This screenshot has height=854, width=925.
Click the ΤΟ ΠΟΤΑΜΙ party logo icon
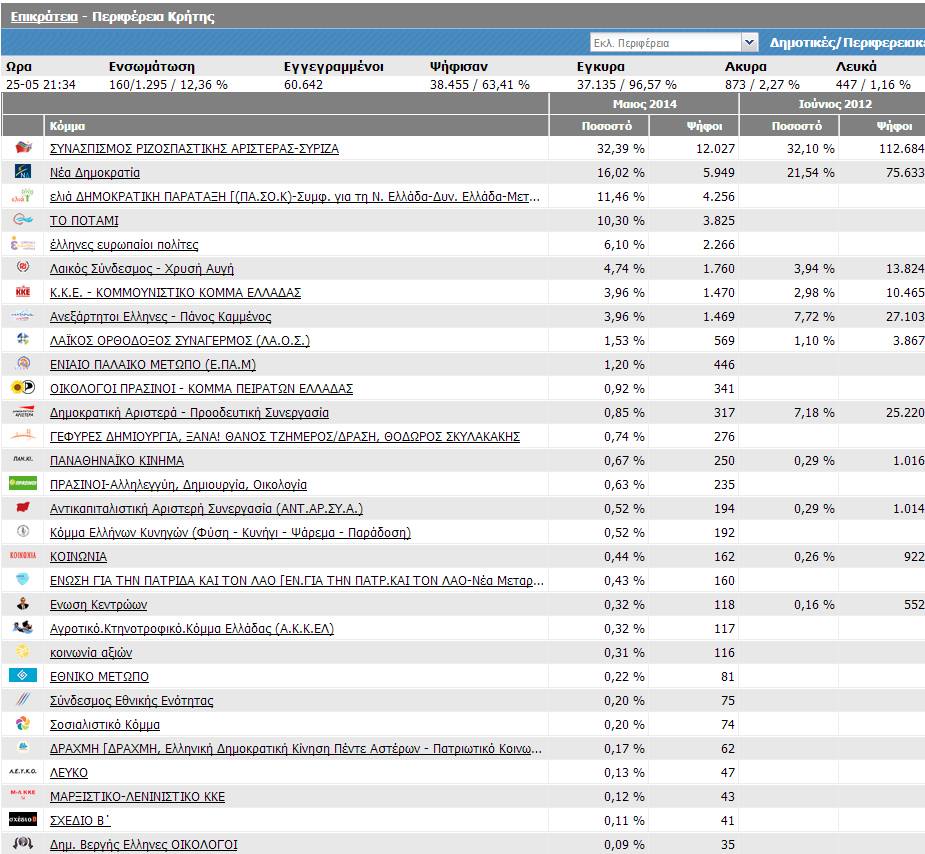24,220
